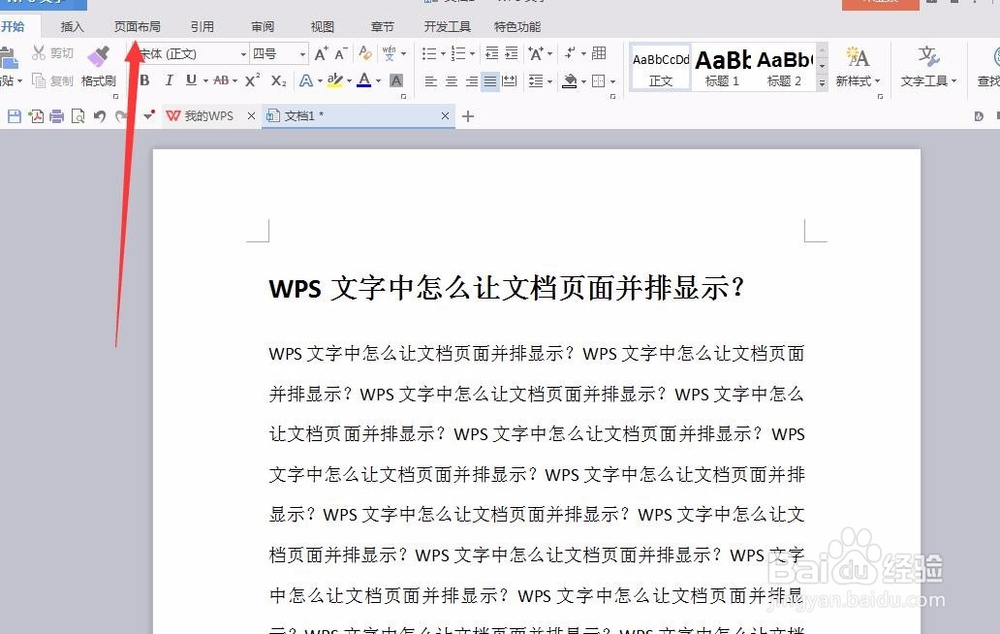Center align text
Image resolution: width=1000 pixels, height=634 pixels.
point(452,82)
